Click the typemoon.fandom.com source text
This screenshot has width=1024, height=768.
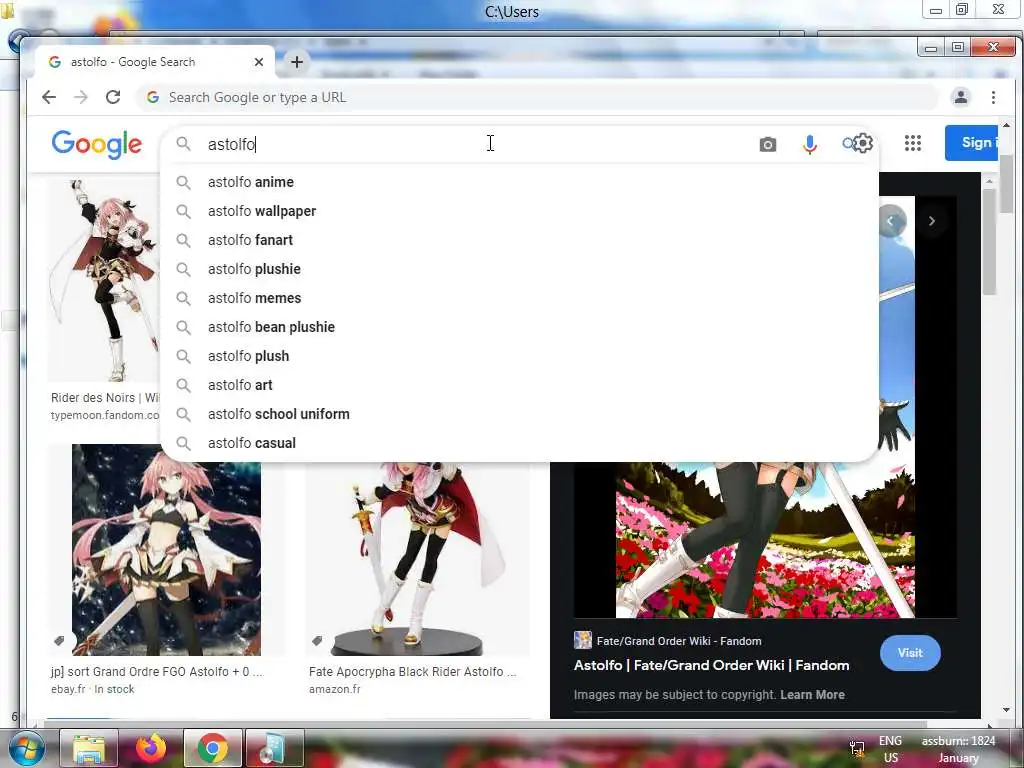[x=105, y=415]
